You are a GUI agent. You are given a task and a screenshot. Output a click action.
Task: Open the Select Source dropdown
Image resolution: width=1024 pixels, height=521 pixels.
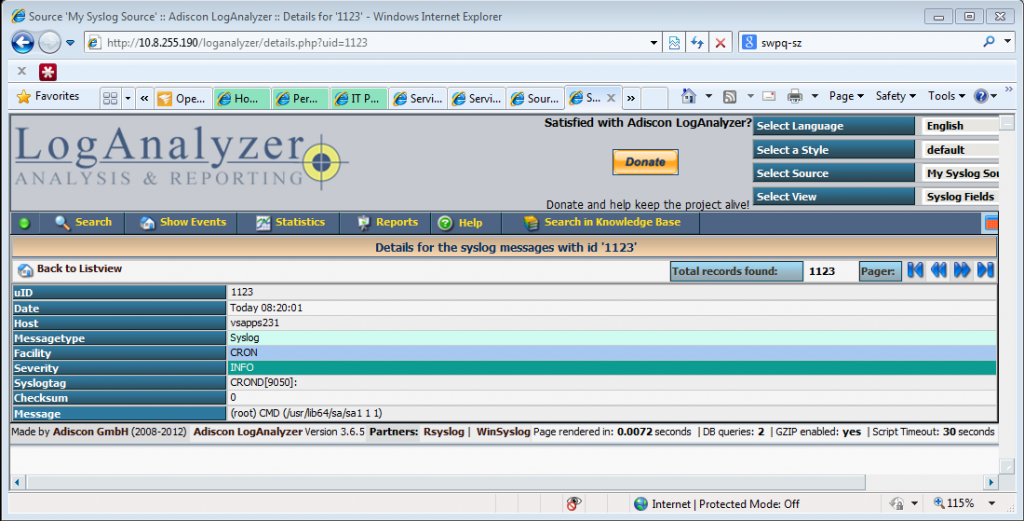coord(960,174)
